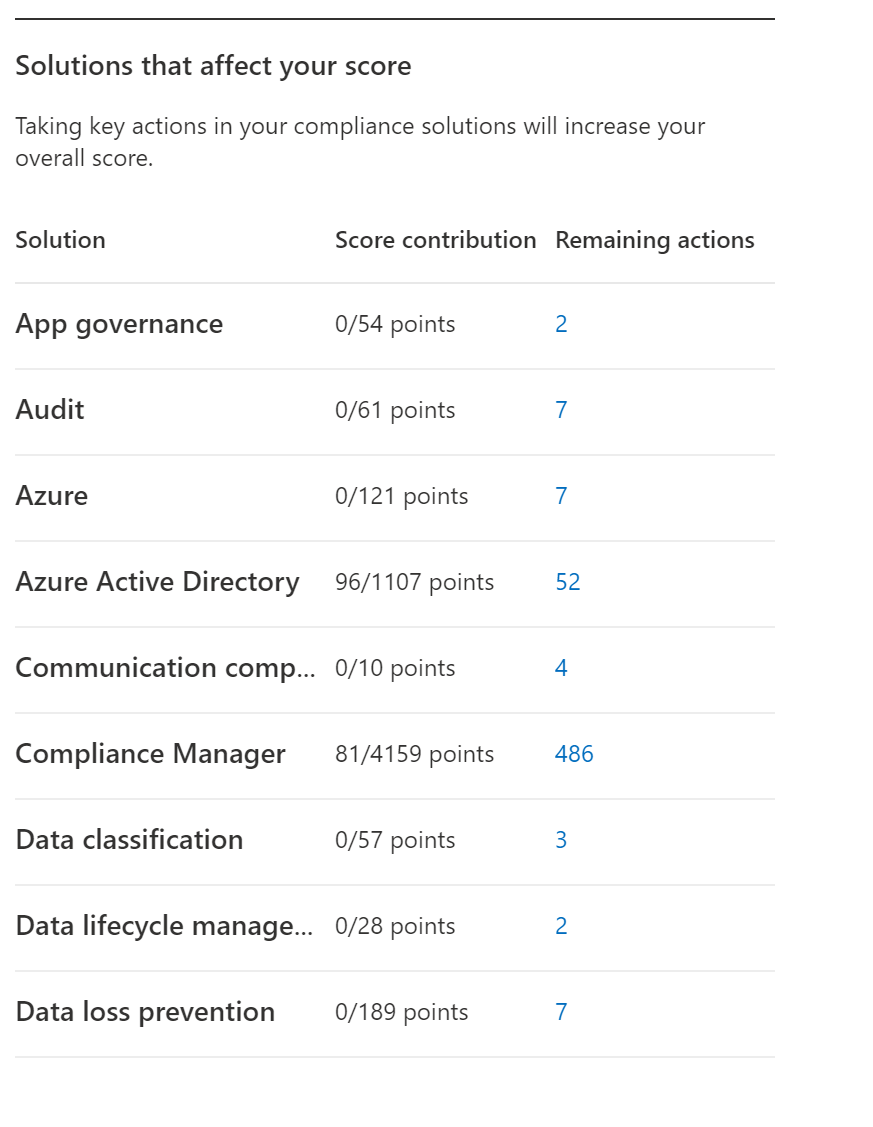Select the truncated Data lifecycle manage... name
Viewport: 873px width, 1127px height.
[165, 926]
